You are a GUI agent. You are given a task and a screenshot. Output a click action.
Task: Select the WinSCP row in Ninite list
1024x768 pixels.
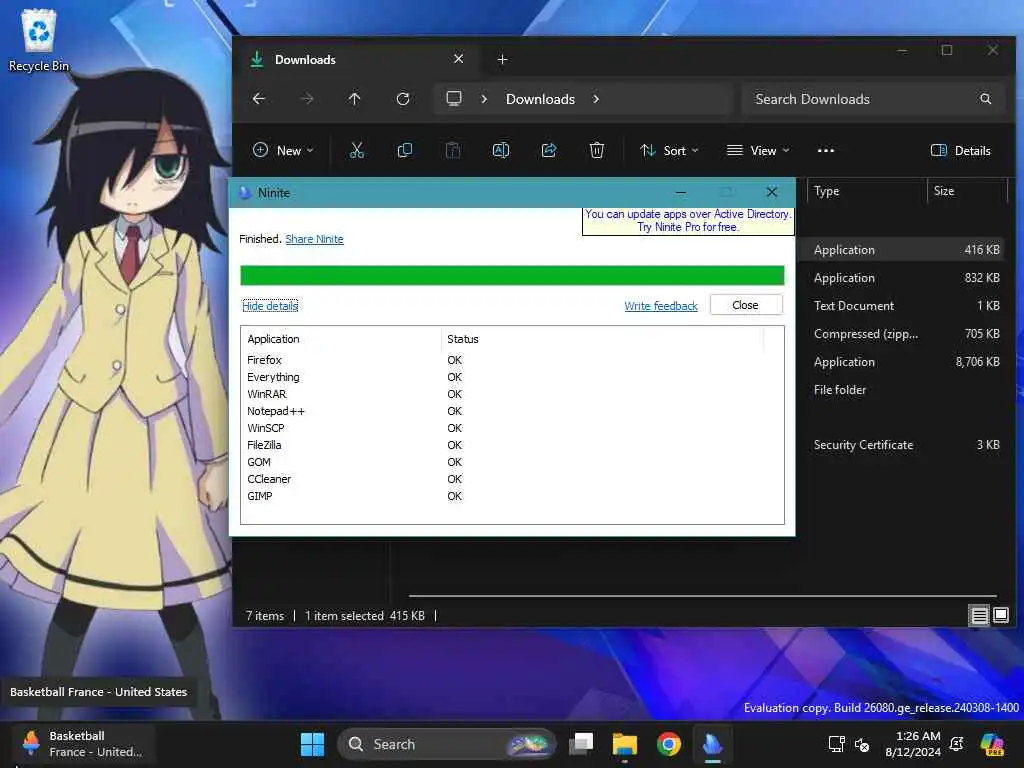(x=512, y=428)
